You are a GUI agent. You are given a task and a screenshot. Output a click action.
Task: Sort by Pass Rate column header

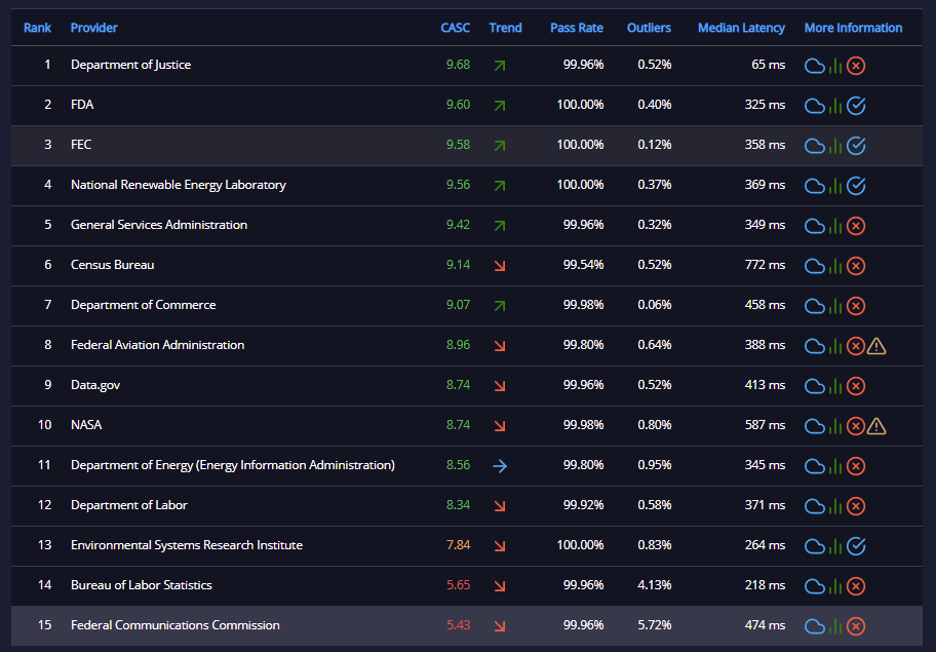[576, 27]
